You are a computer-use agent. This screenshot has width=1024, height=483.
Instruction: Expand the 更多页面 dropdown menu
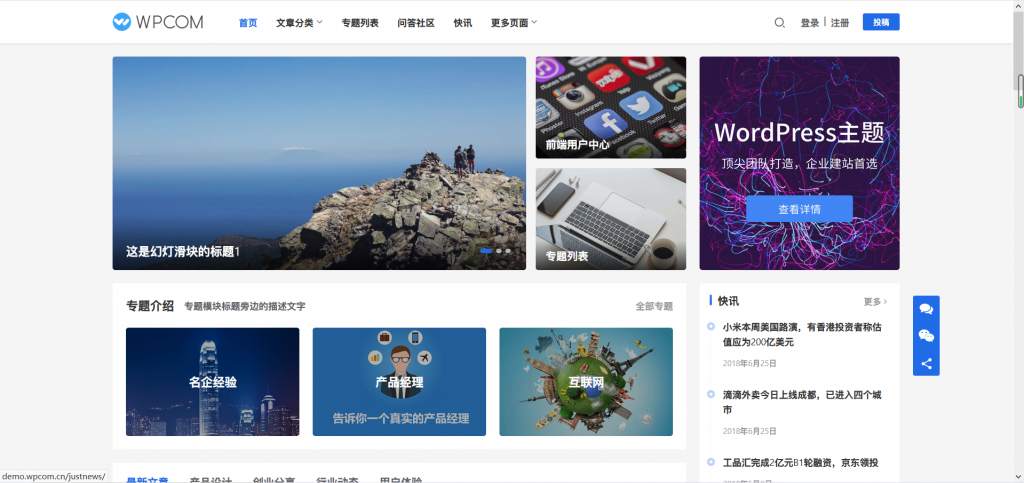tap(514, 23)
